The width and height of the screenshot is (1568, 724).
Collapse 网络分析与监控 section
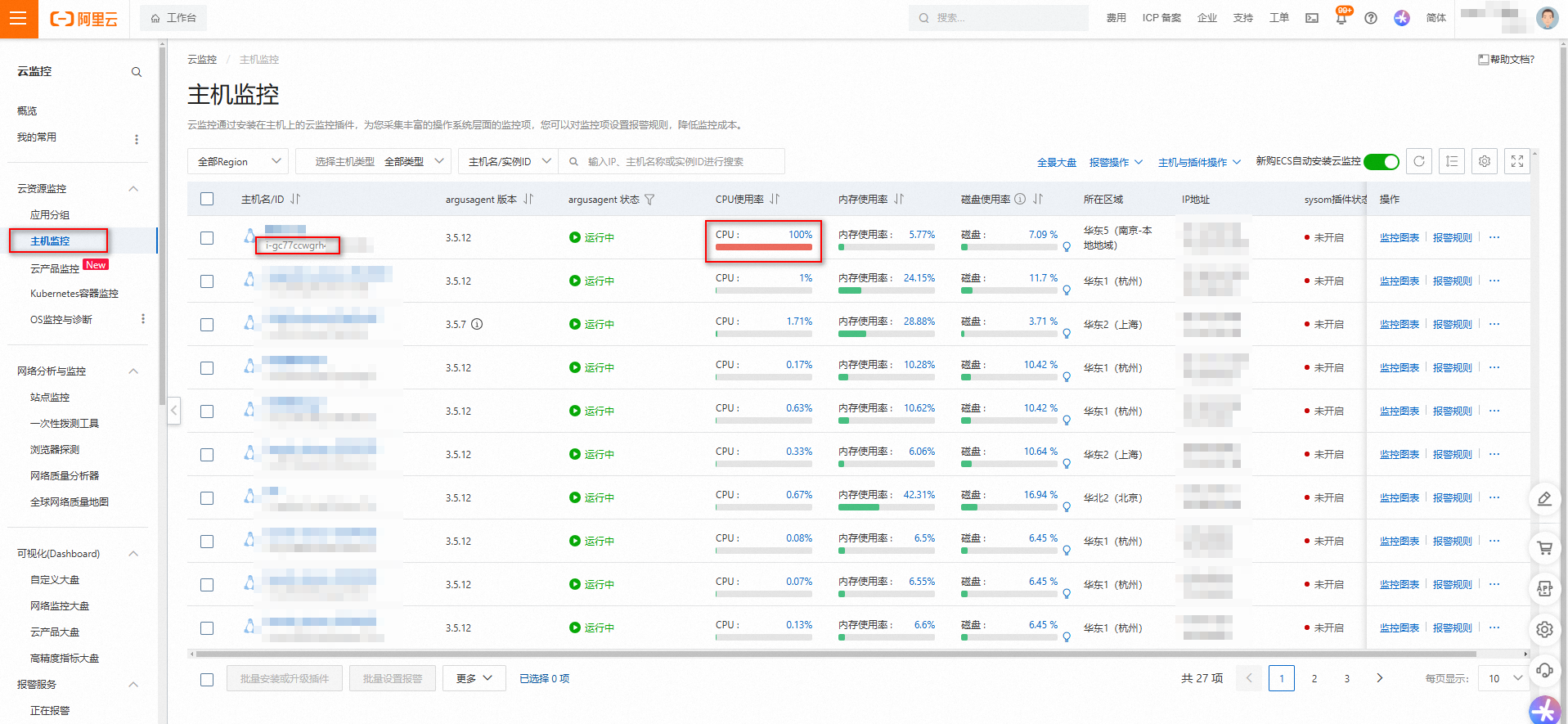pos(133,371)
